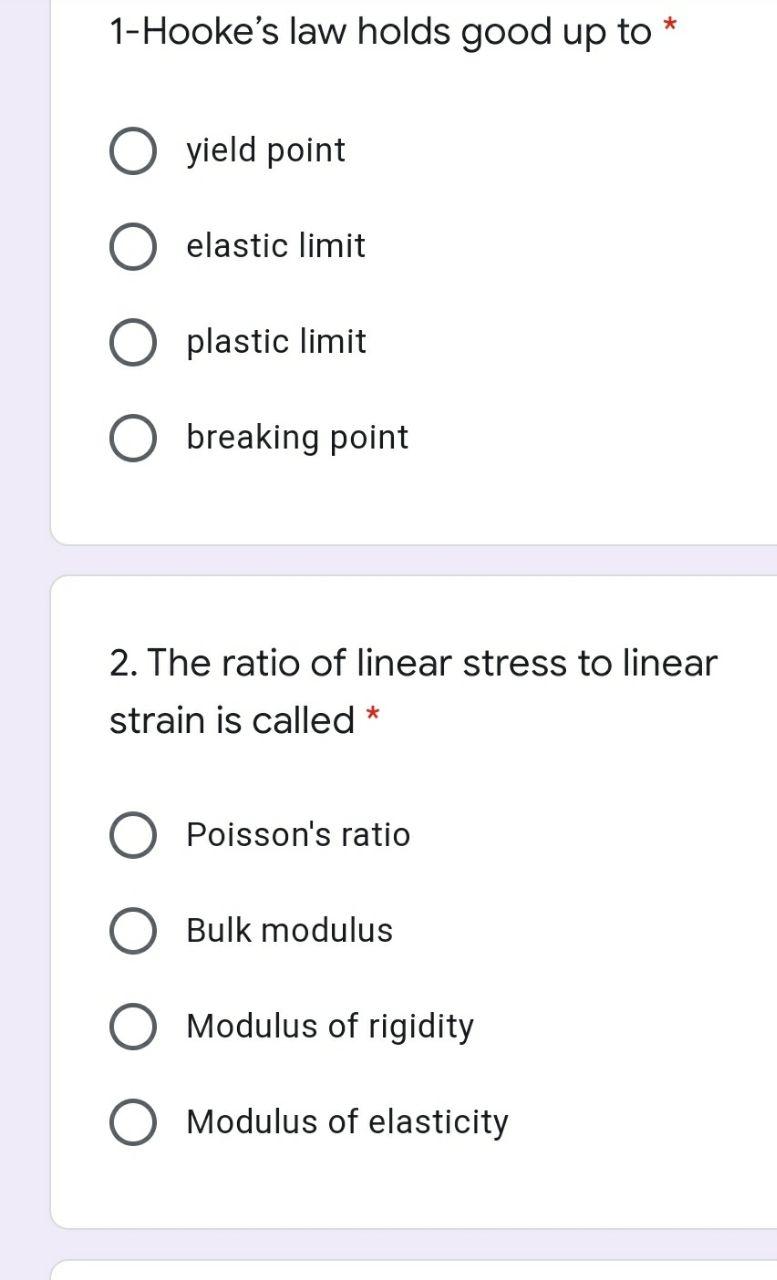Click the red asterisk after 'strain is called'

point(372,713)
